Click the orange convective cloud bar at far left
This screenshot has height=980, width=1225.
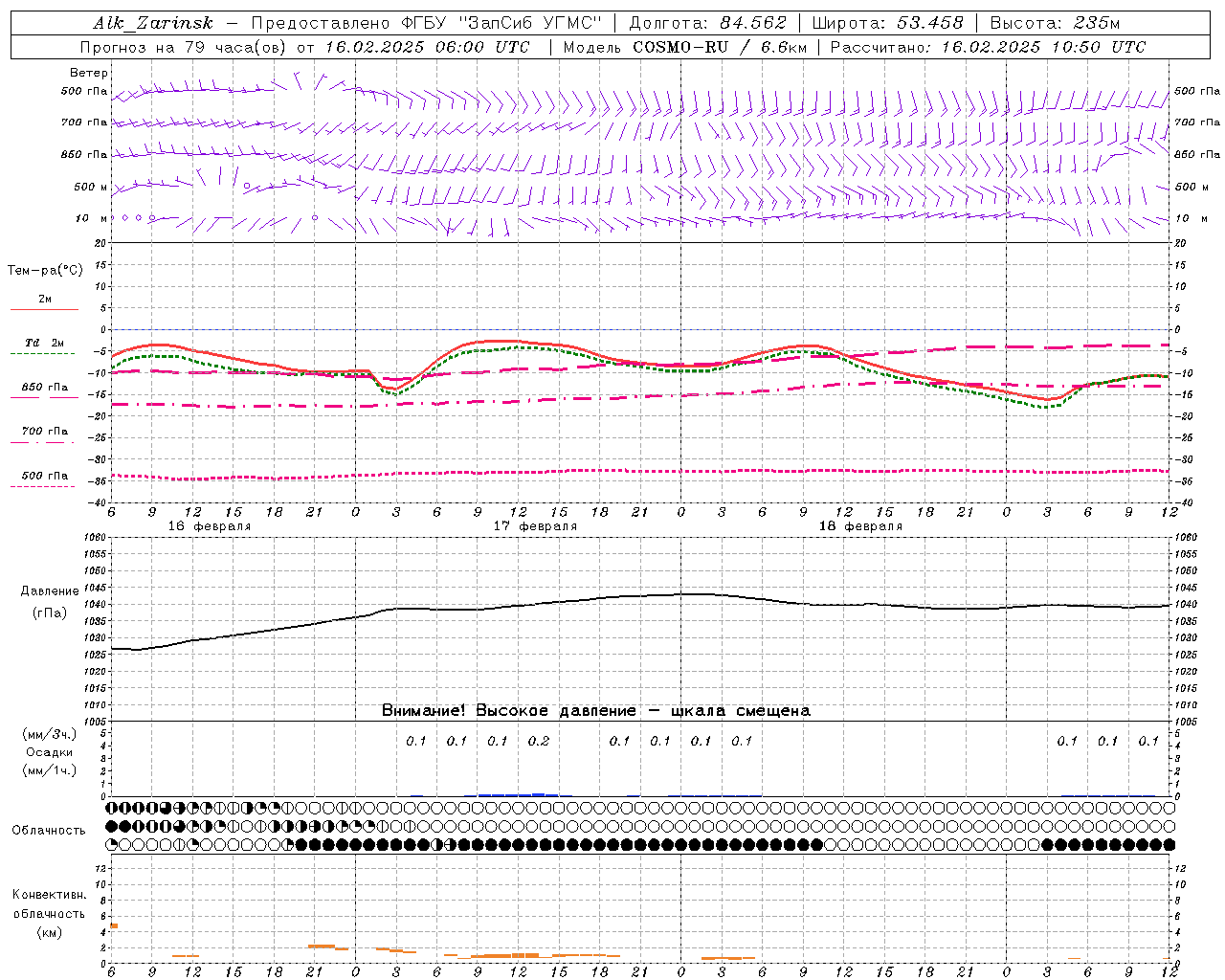click(x=114, y=925)
